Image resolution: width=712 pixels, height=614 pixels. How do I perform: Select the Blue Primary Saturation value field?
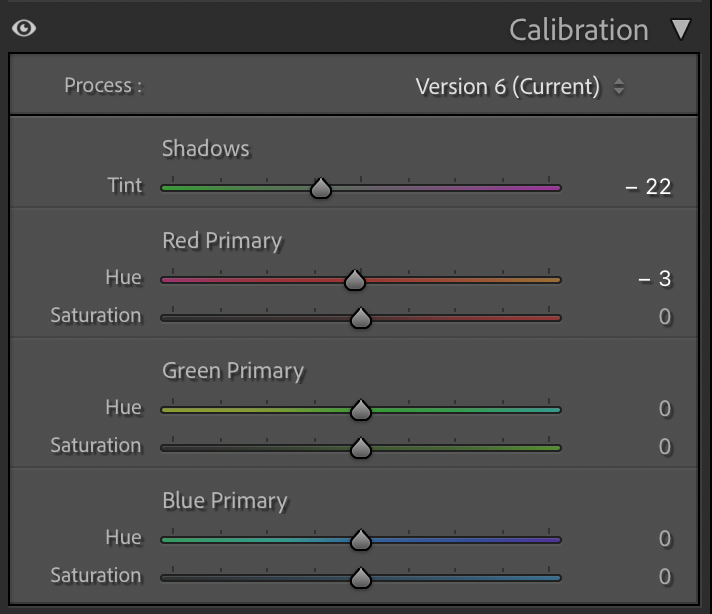click(x=664, y=577)
